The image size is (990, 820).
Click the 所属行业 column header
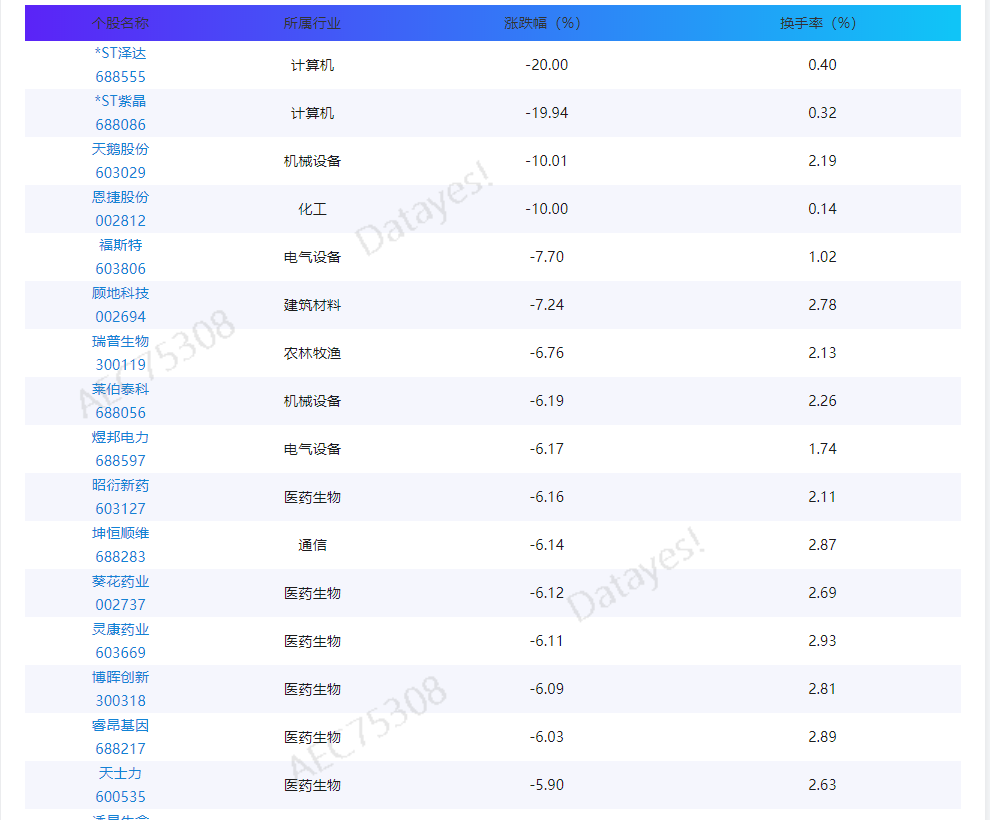coord(310,21)
